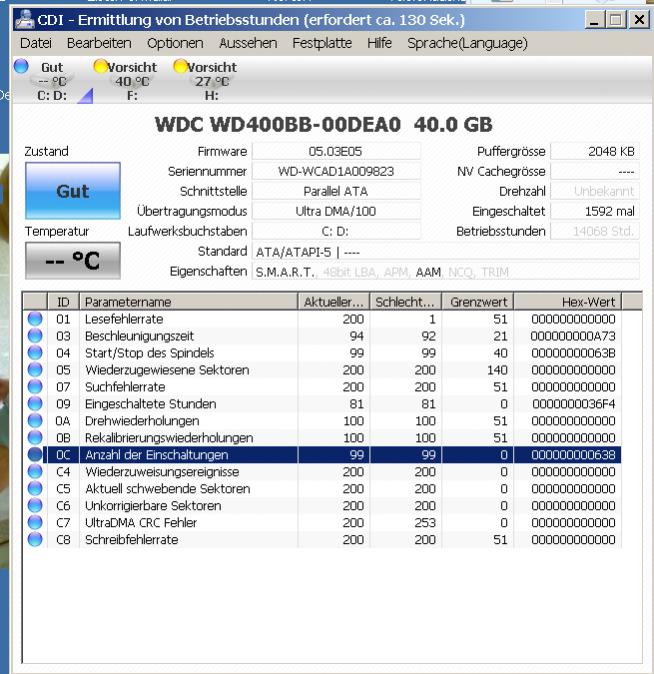Click the Drehzahl value Unbekannt
Image resolution: width=654 pixels, height=674 pixels.
tap(595, 191)
